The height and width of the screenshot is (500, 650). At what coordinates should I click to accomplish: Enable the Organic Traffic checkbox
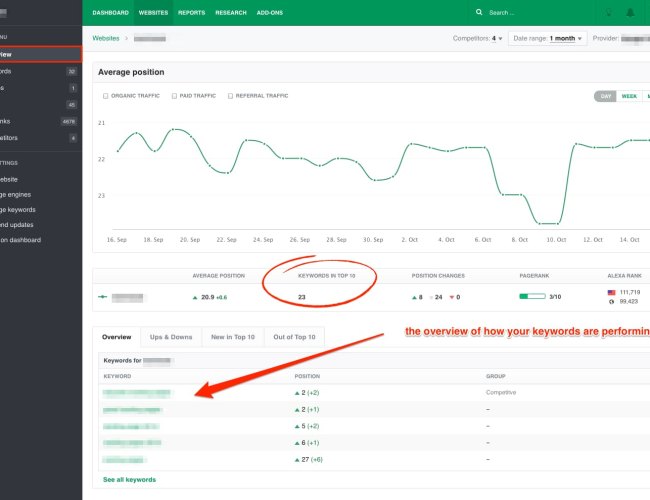point(105,96)
